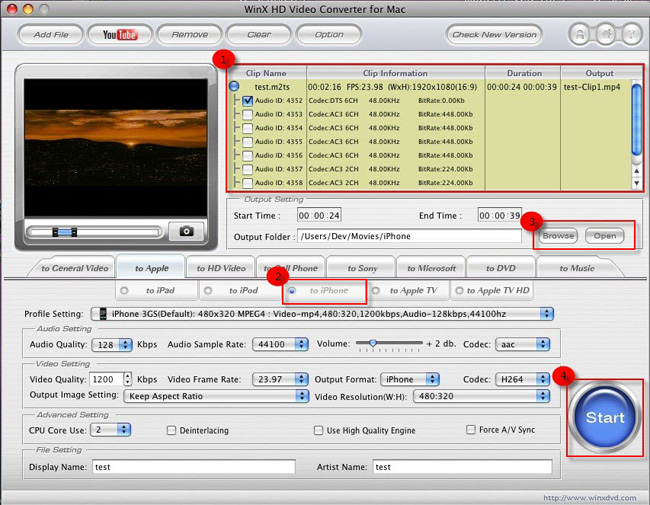Screen dimensions: 650x505
Task: Select the to Apple TV option
Action: 376,291
